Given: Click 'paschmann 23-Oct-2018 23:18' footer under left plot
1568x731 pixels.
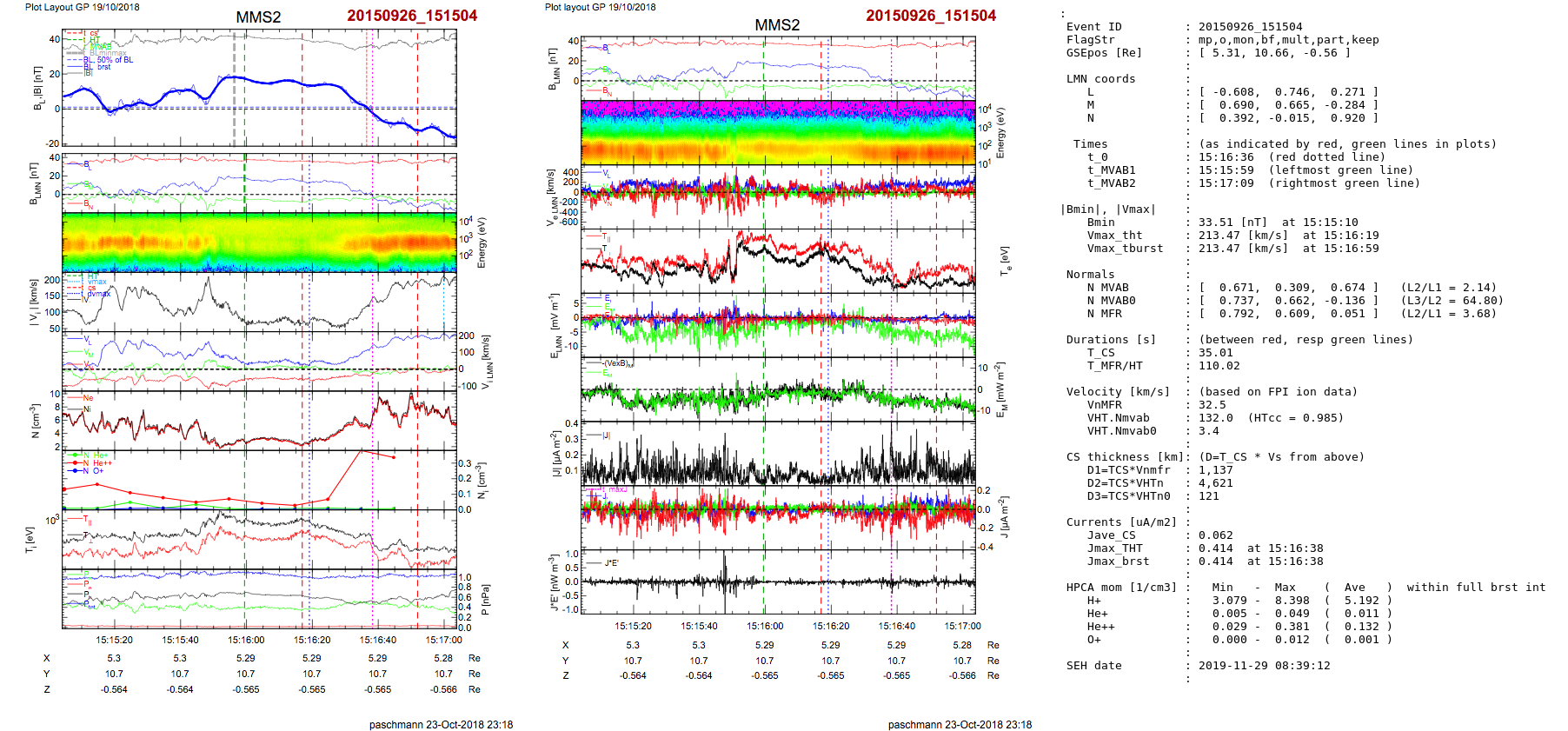Looking at the screenshot, I should point(441,724).
